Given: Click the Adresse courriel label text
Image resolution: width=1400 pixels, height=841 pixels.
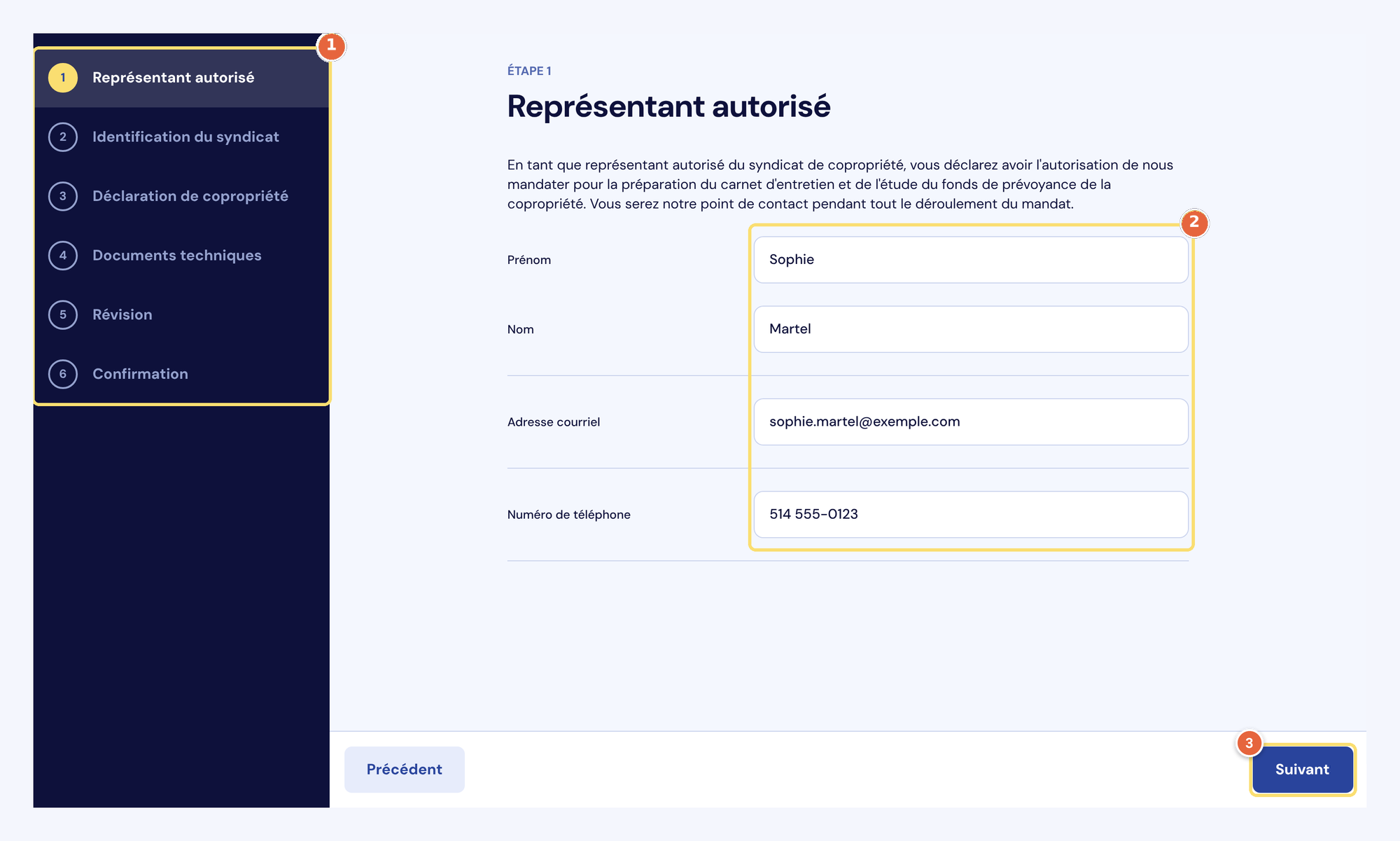Looking at the screenshot, I should (x=554, y=422).
